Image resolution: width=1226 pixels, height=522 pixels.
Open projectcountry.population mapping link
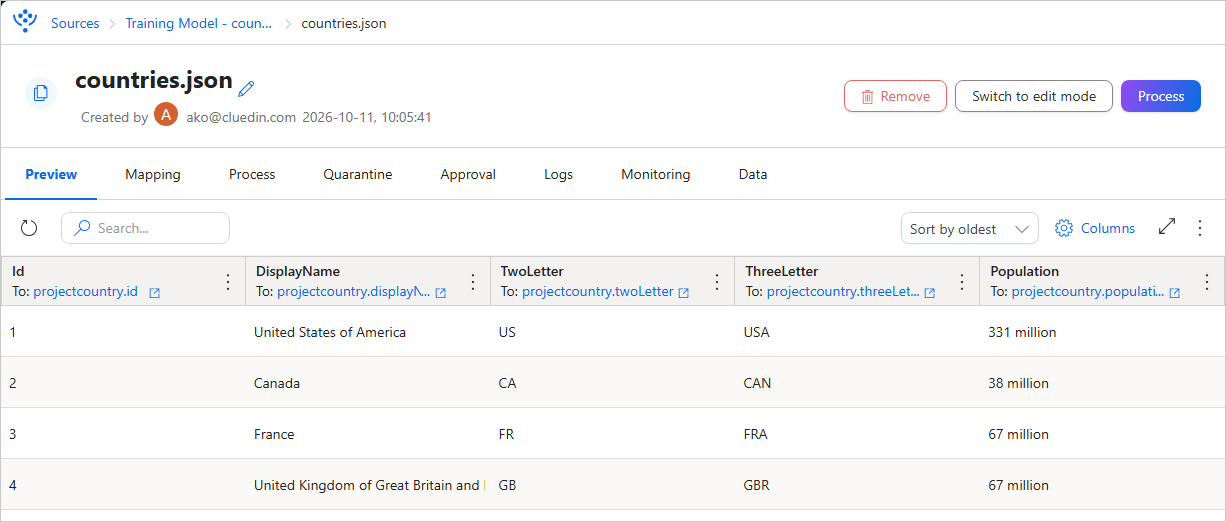(1088, 292)
